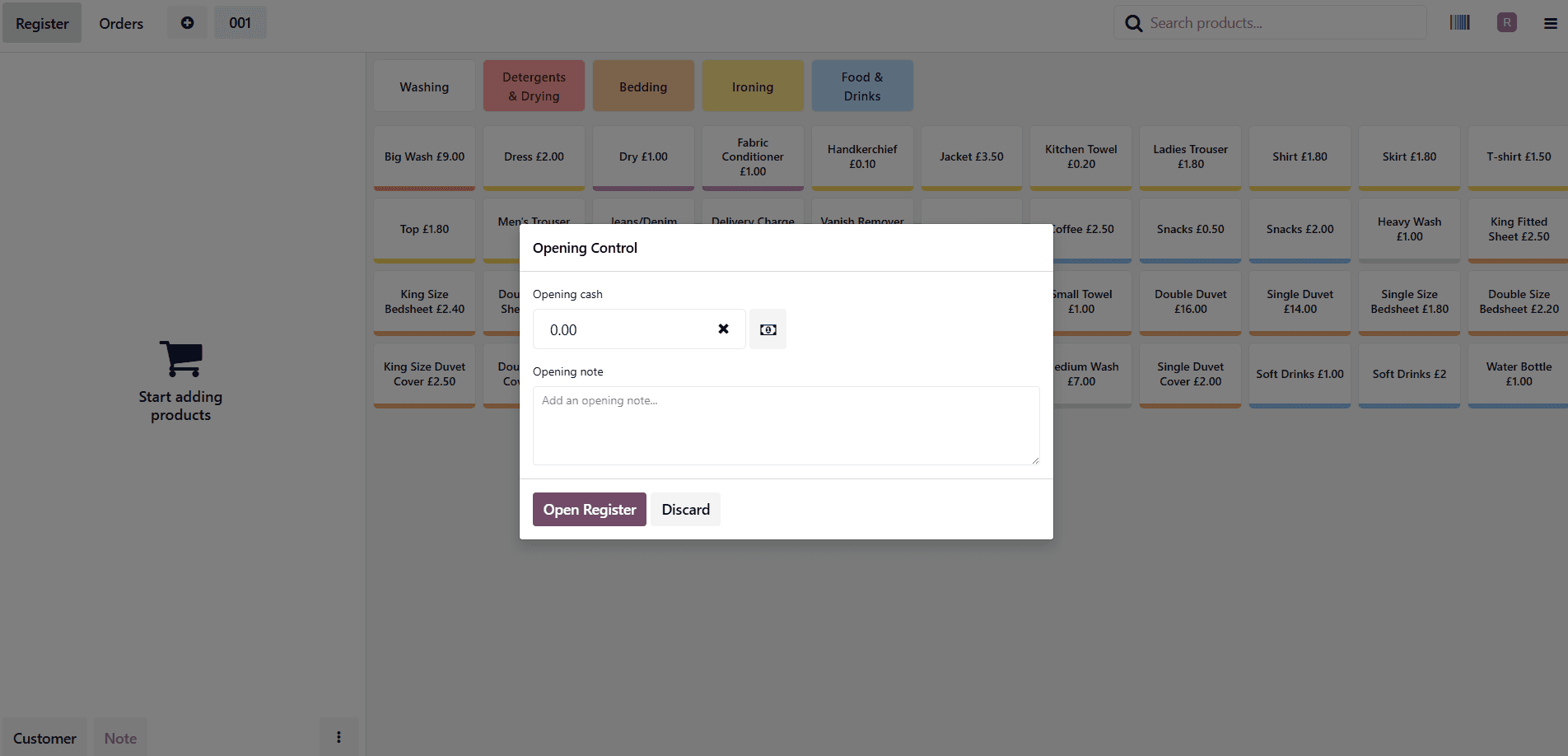Click the new order plus icon
This screenshot has height=756, width=1568.
click(x=188, y=23)
